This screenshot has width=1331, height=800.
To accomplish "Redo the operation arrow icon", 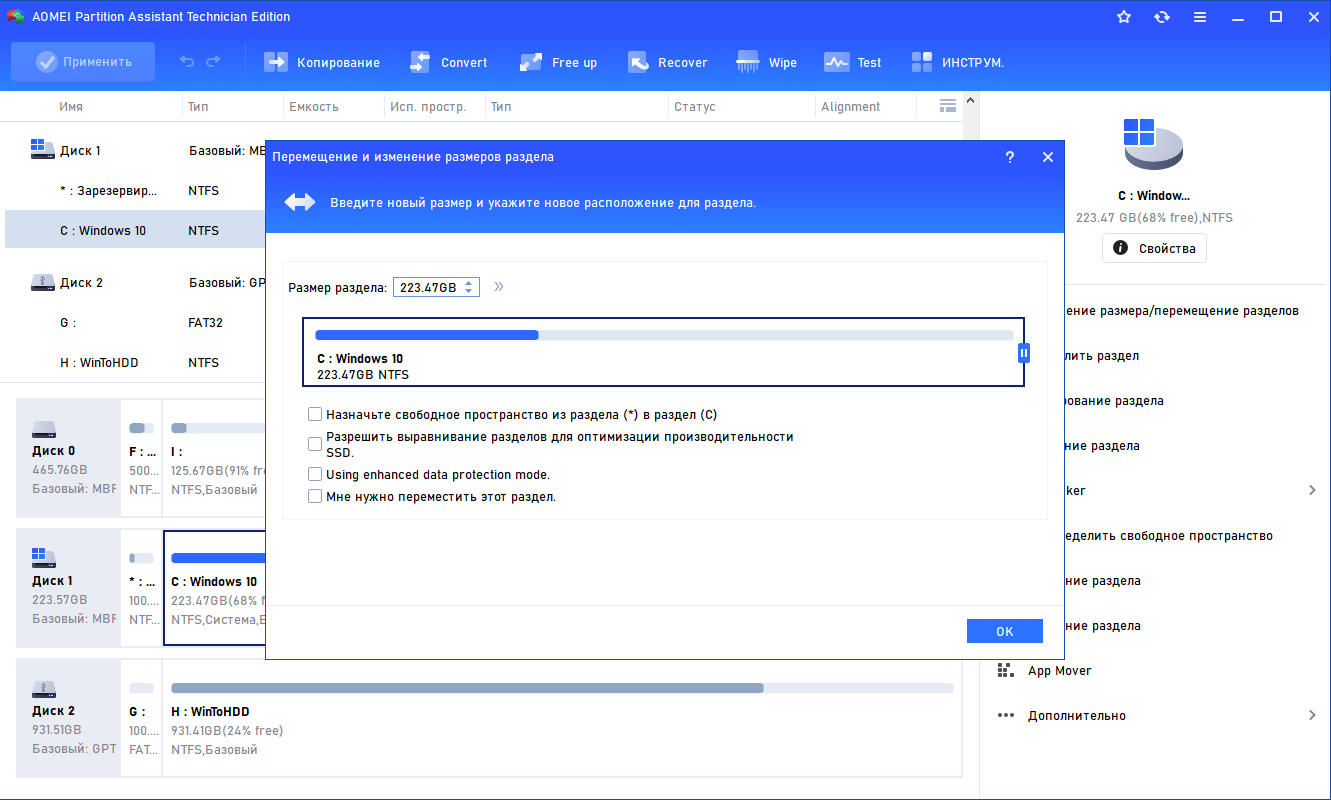I will [213, 62].
